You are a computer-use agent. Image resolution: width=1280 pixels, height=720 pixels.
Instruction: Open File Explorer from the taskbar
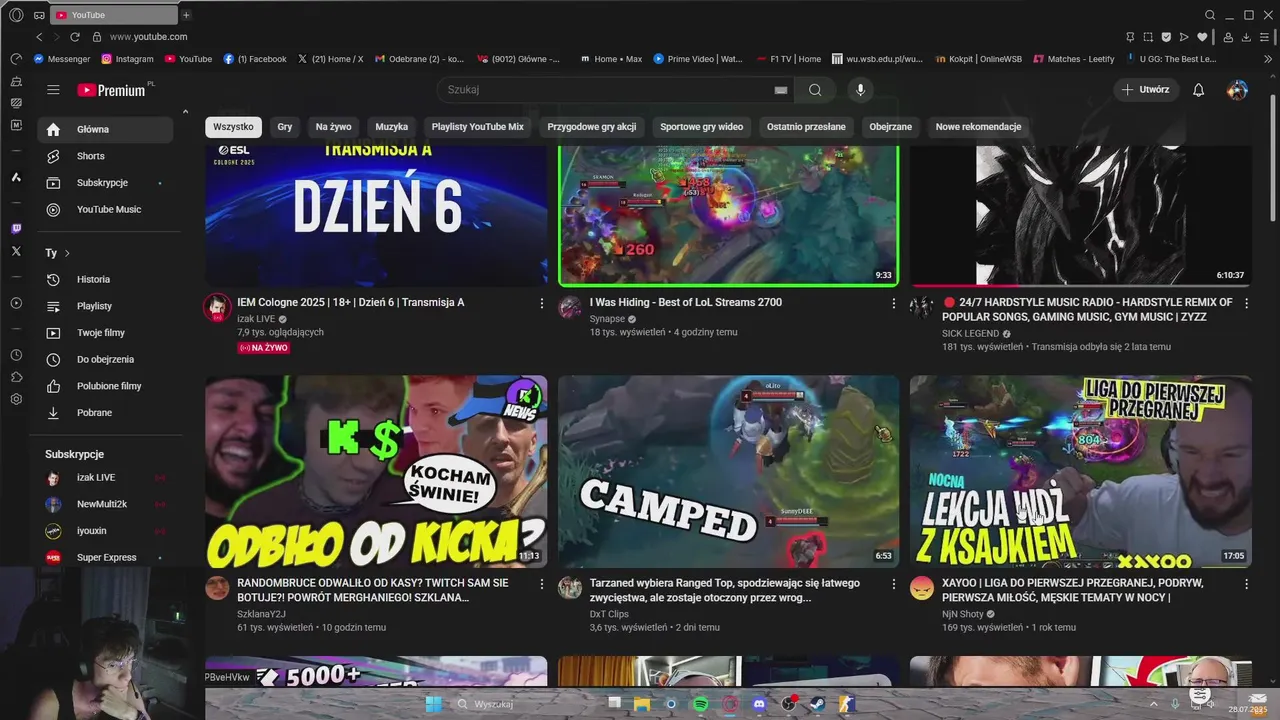642,704
